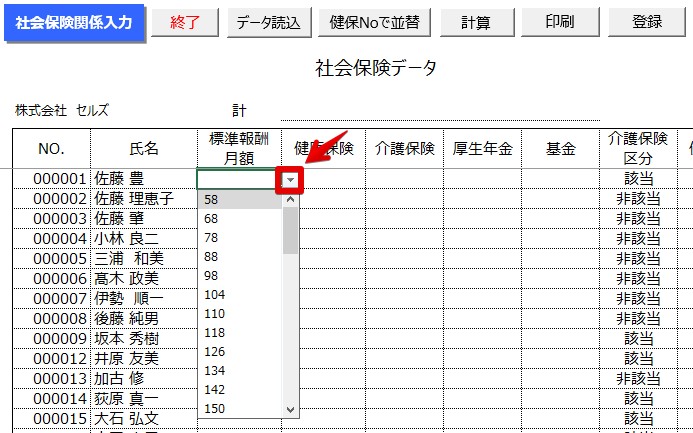Select the NO. cell 000013
Viewport: 693px width, 433px height.
pyautogui.click(x=52, y=378)
